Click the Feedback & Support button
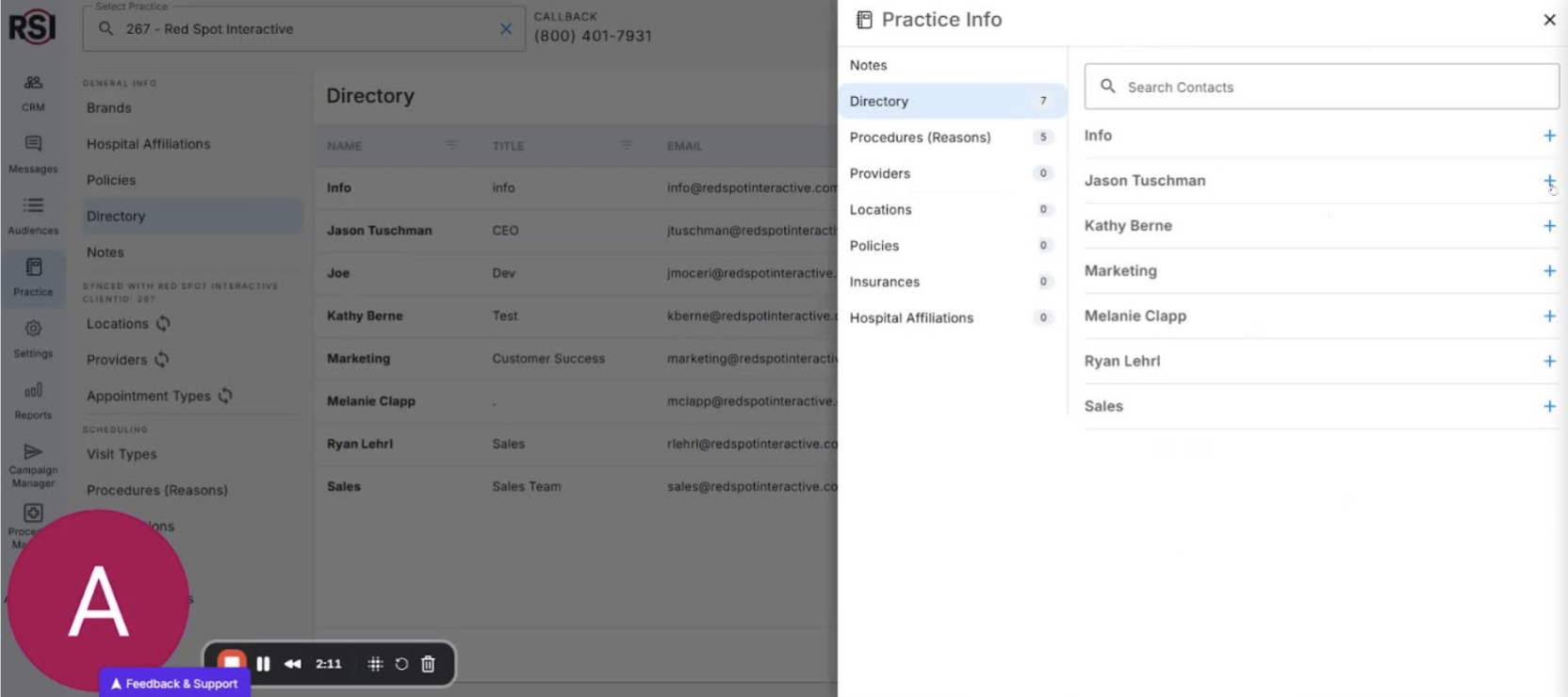 [174, 684]
